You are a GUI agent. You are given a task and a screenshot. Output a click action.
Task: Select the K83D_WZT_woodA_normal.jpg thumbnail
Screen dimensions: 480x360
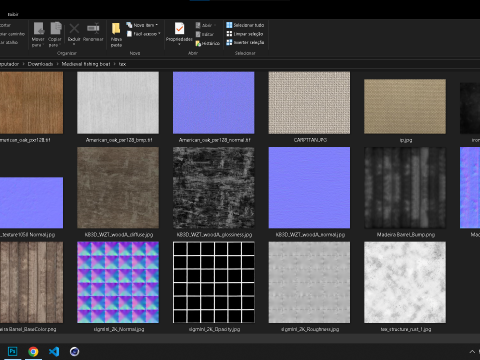pos(309,188)
